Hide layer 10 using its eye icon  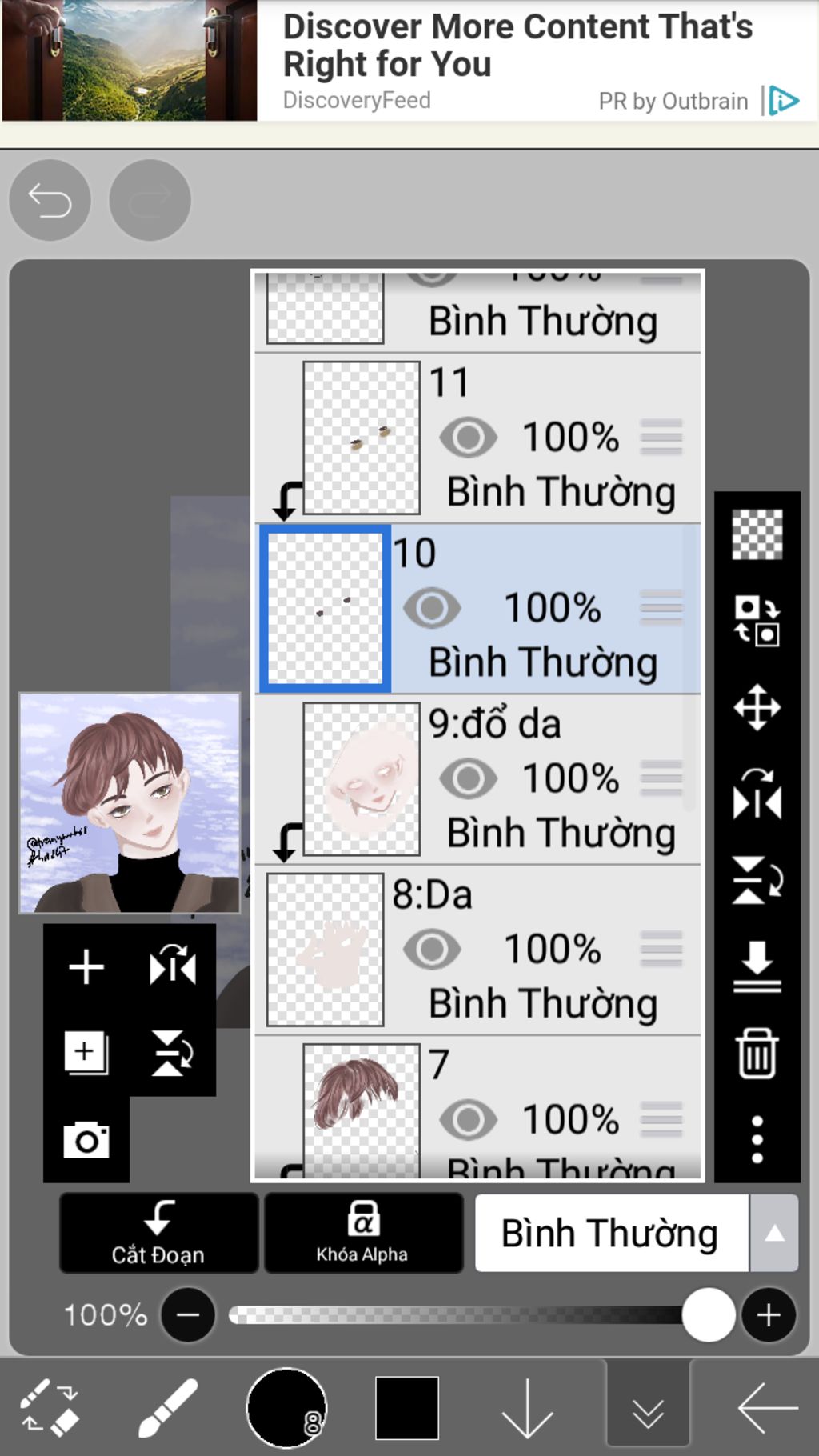tap(432, 608)
